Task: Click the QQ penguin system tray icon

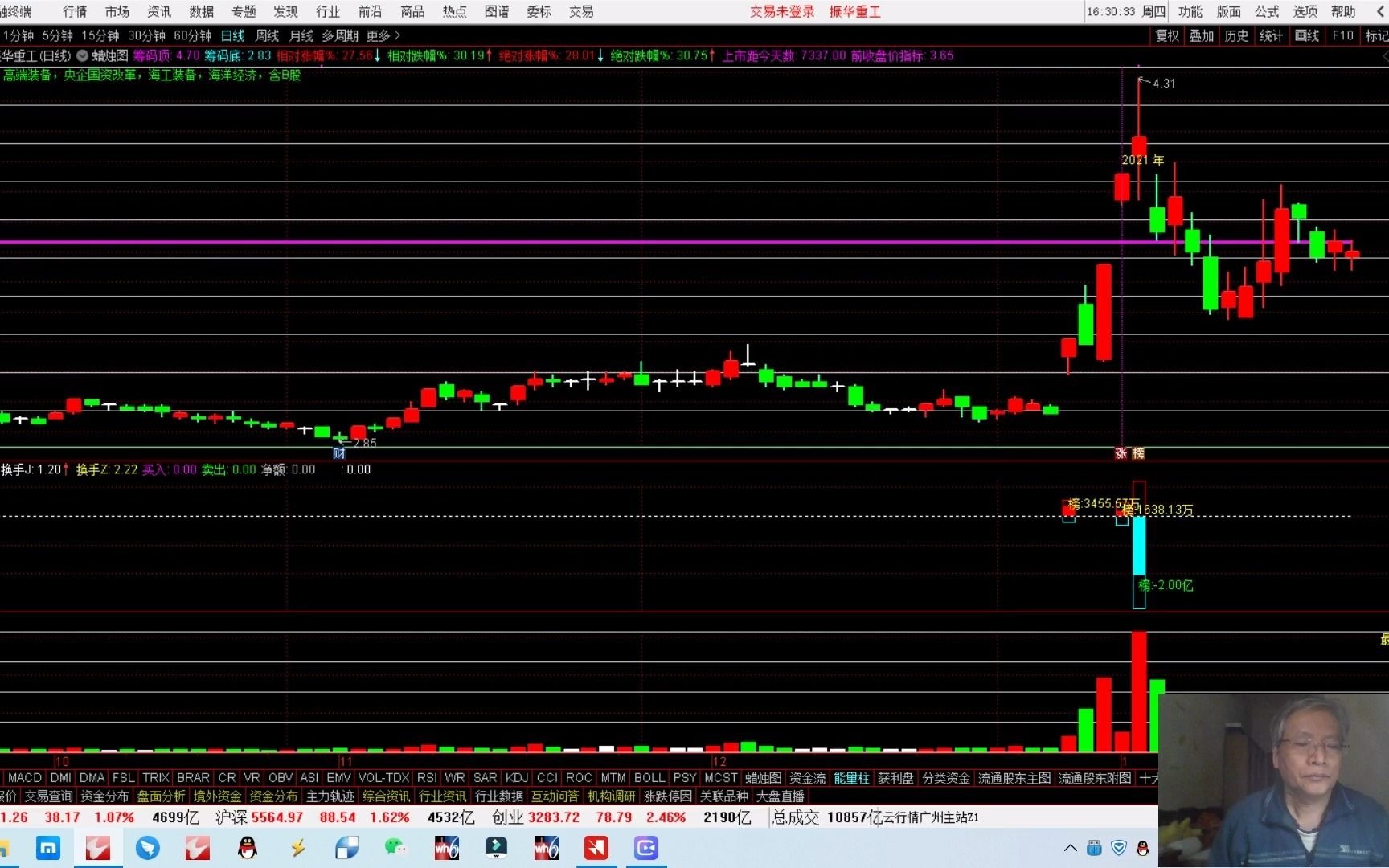Action: pos(1142,848)
